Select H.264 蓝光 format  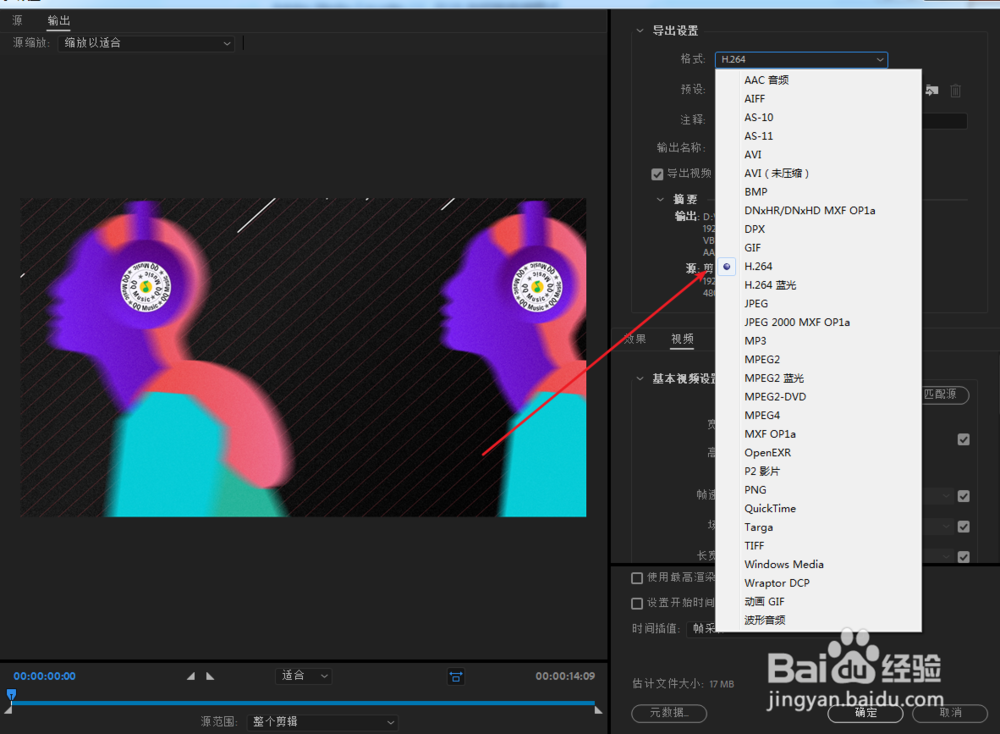coord(818,285)
